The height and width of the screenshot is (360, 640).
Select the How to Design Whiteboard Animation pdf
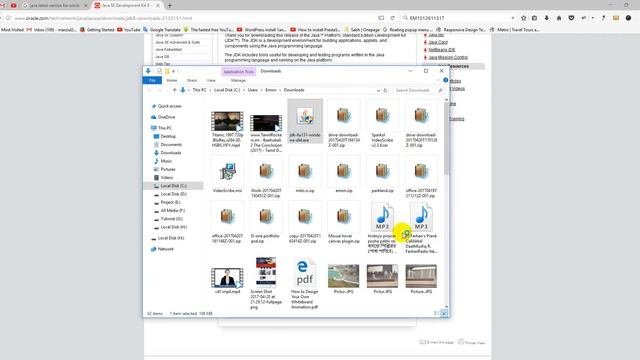304,284
